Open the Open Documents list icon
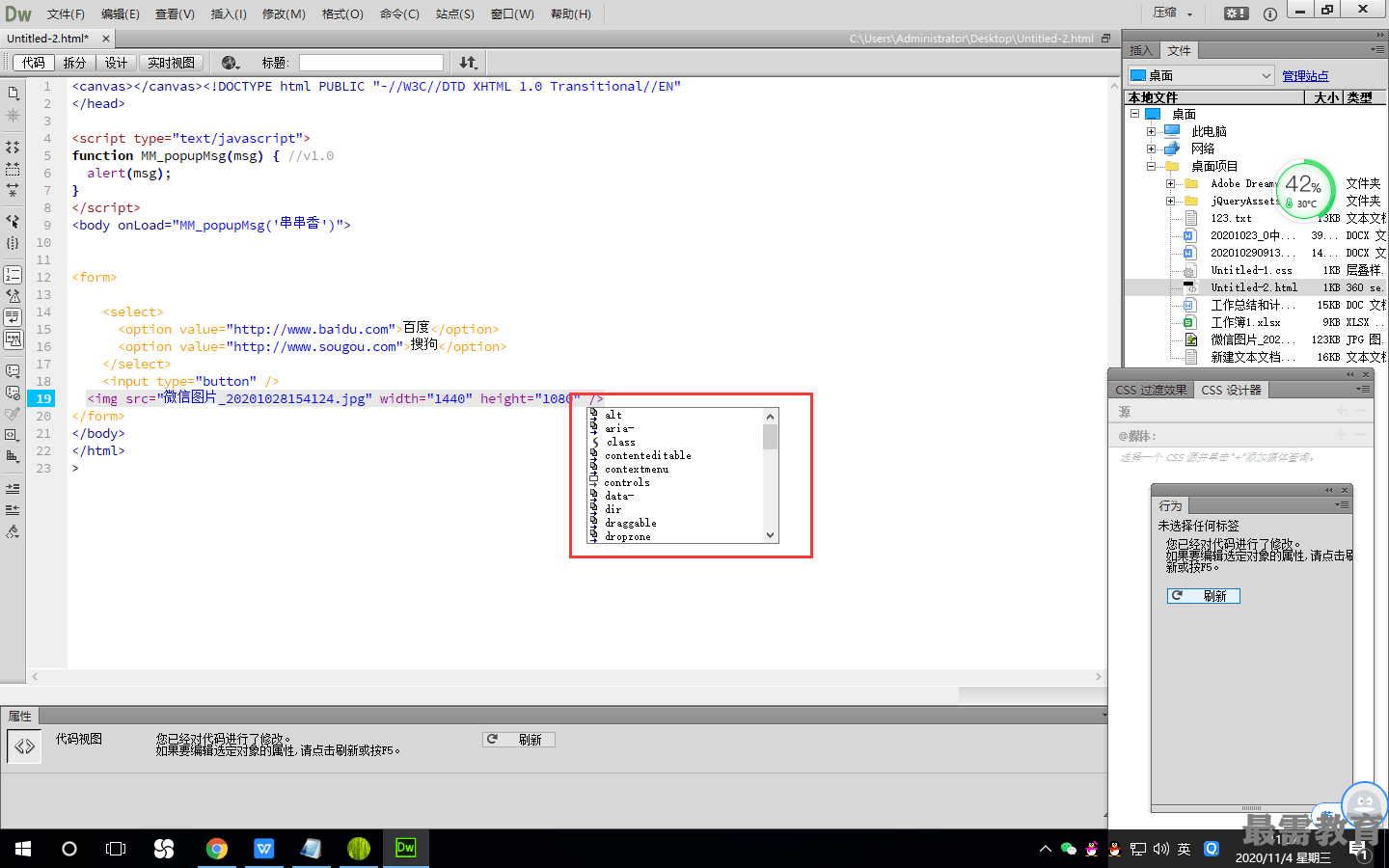 click(13, 93)
